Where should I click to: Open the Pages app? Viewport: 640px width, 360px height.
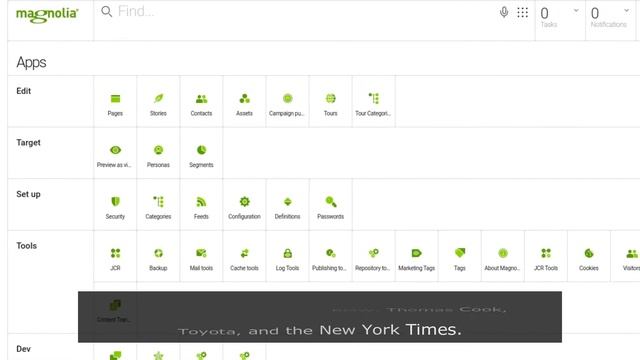click(x=115, y=102)
